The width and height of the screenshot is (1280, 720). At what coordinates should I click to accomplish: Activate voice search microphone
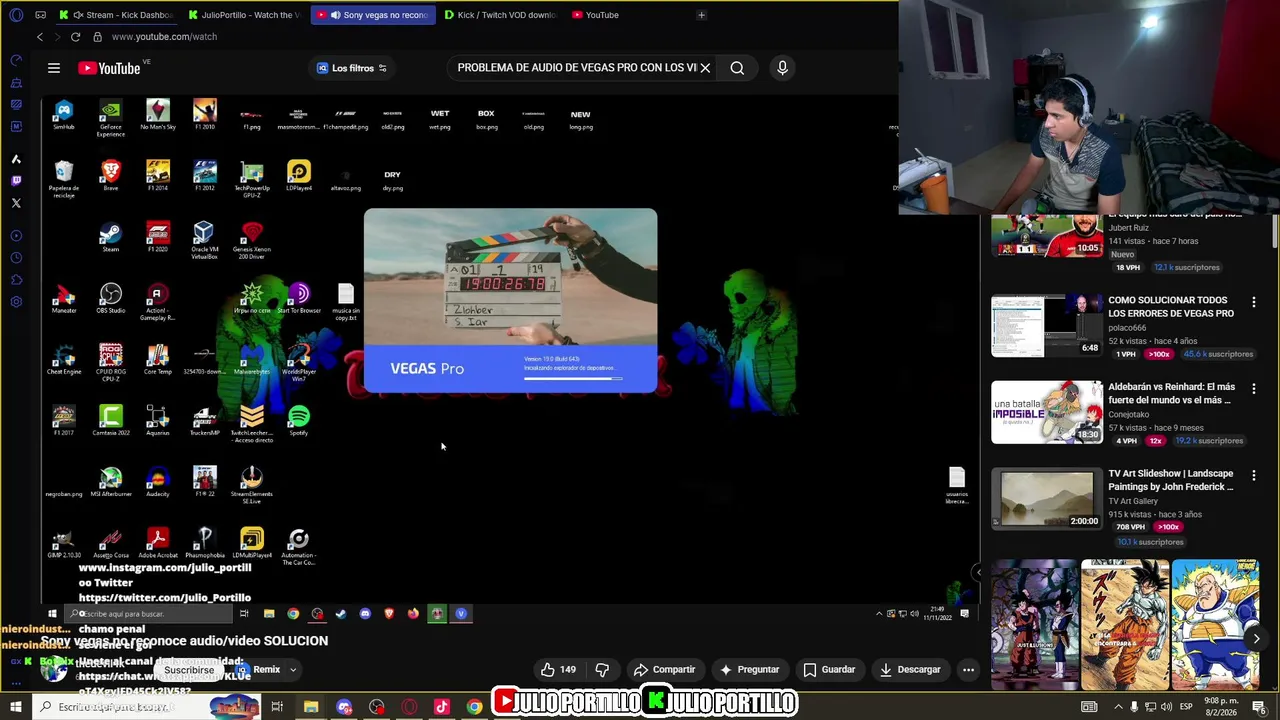coord(782,68)
